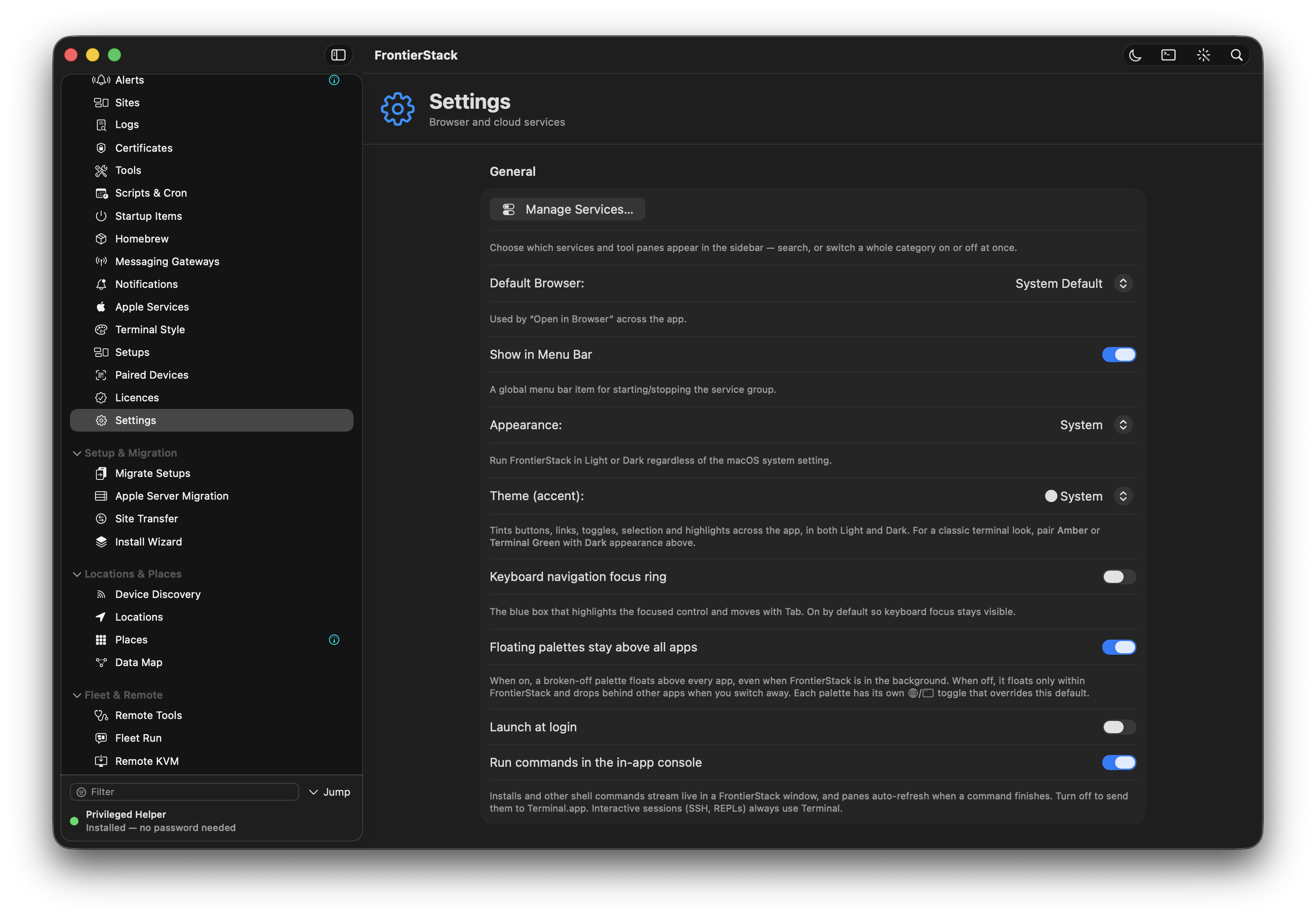
Task: Click the Migrate Setups icon
Action: pyautogui.click(x=101, y=474)
